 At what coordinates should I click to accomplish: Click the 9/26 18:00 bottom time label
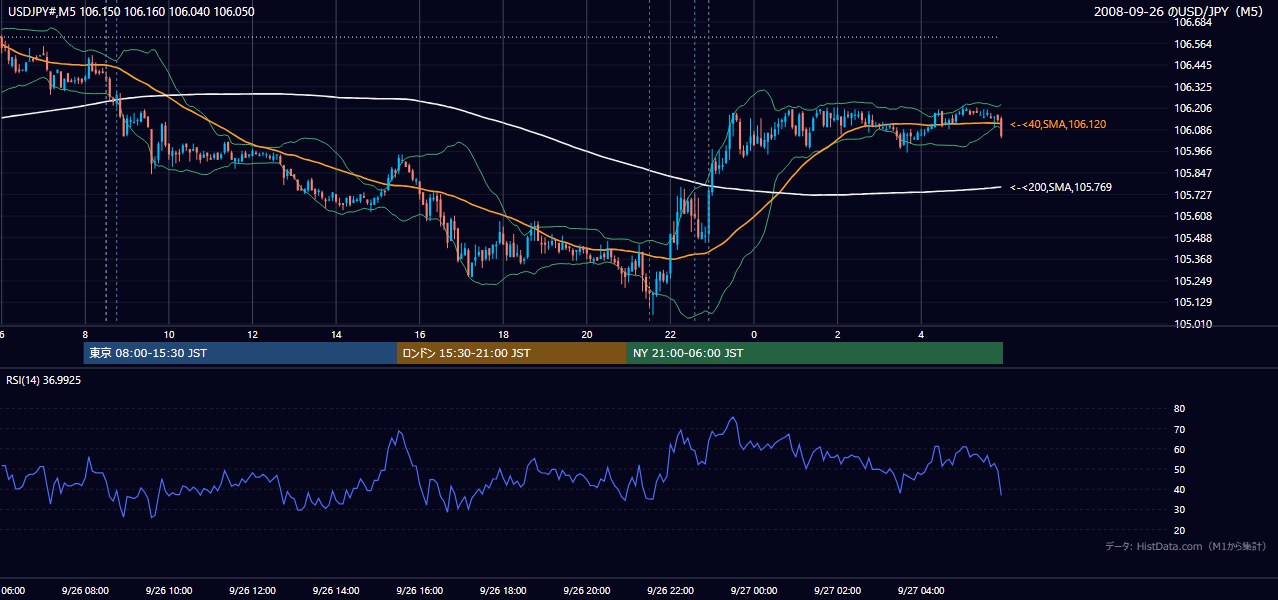coord(502,591)
